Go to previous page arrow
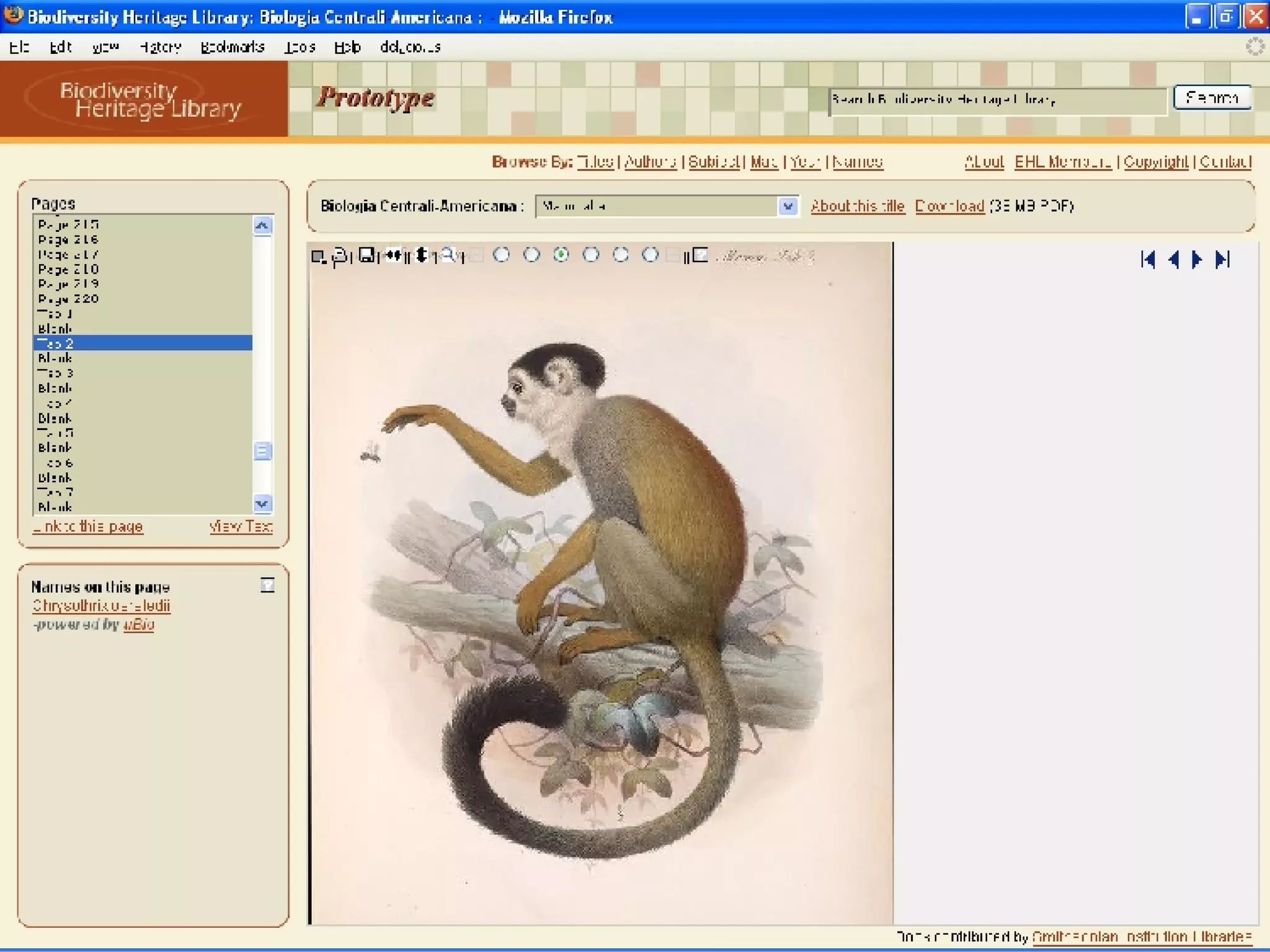The image size is (1270, 952). pos(1173,259)
